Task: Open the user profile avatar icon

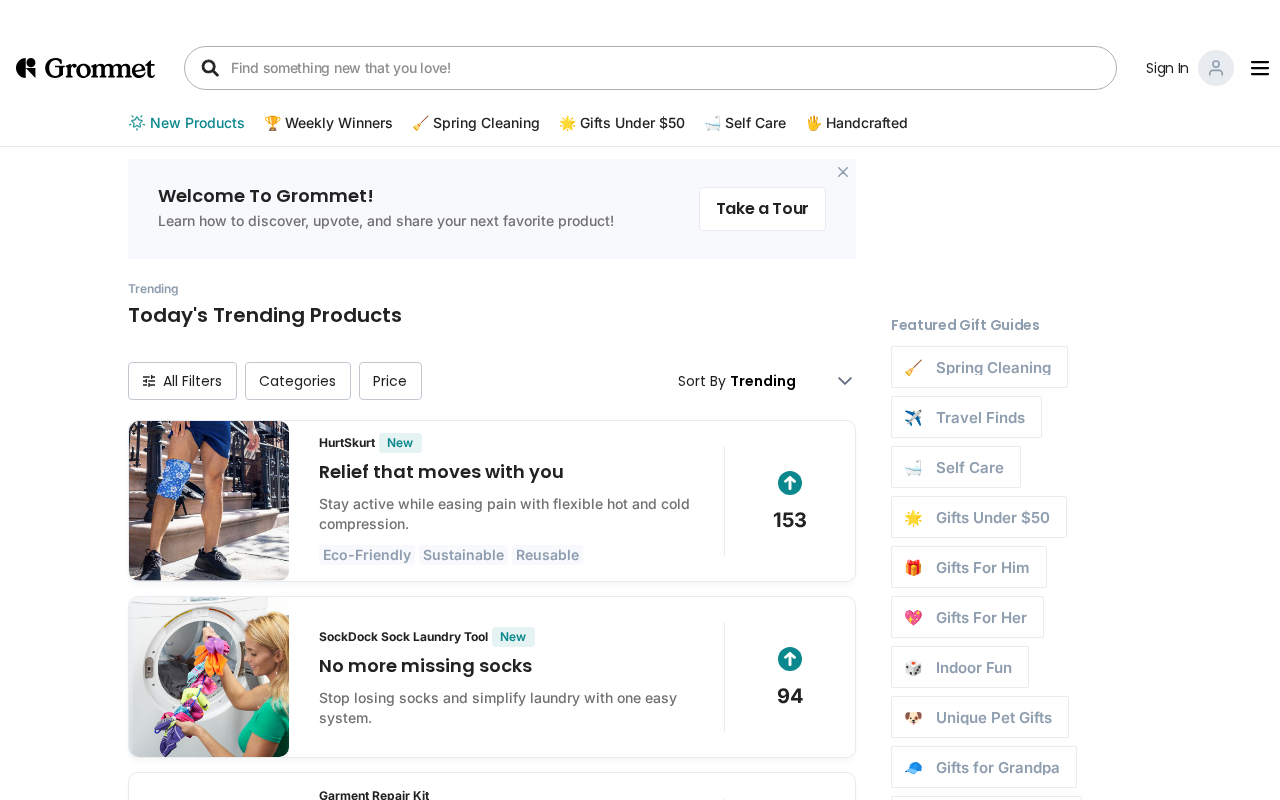Action: [x=1215, y=68]
